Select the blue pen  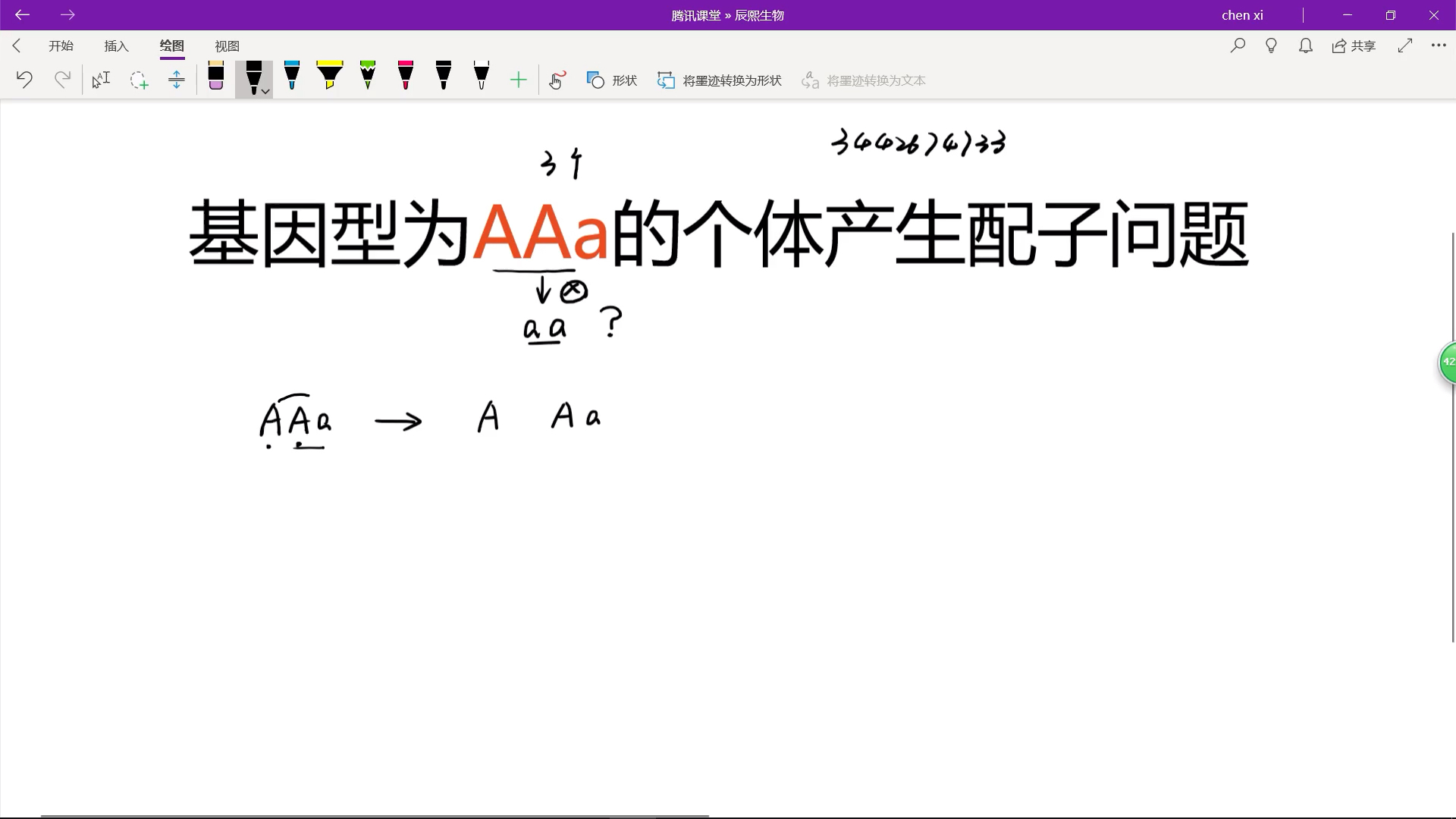click(x=292, y=76)
